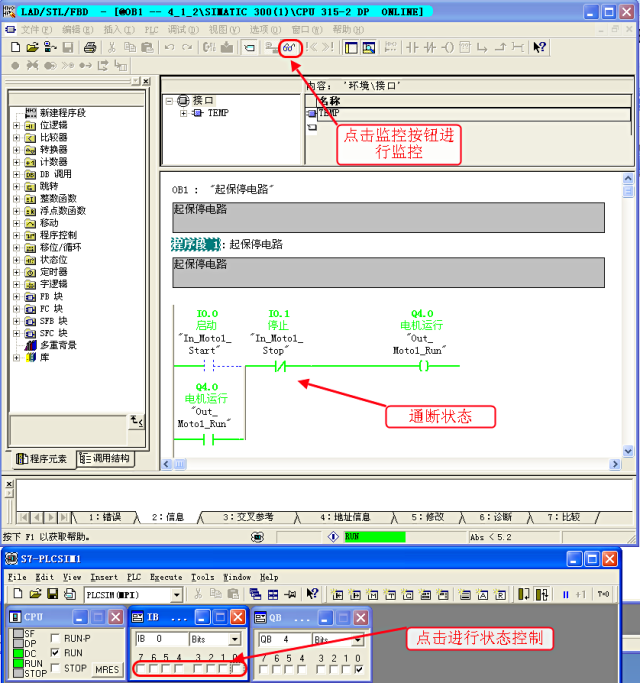Toggle the overview panel toolbar icon
Viewport: 640px width, 683px height.
(351, 47)
